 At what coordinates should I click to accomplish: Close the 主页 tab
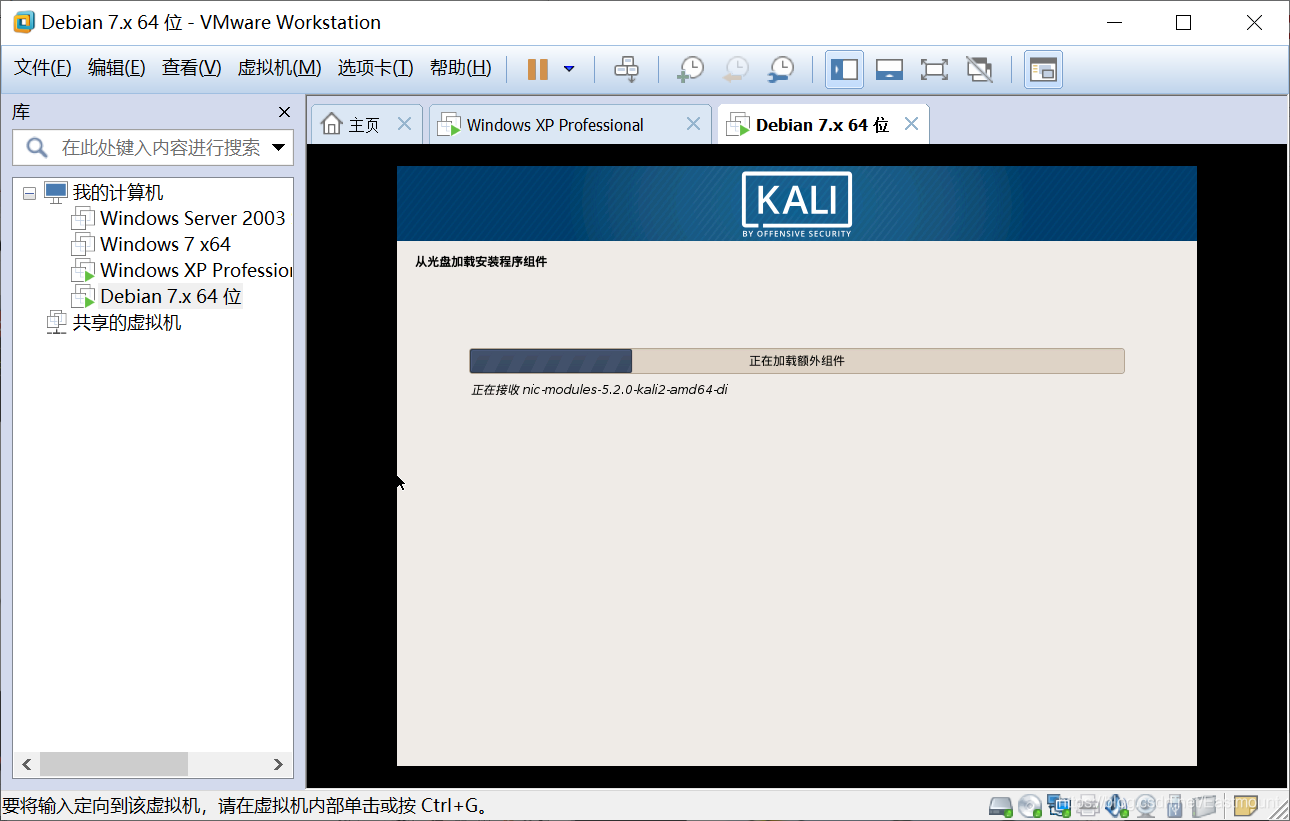404,124
